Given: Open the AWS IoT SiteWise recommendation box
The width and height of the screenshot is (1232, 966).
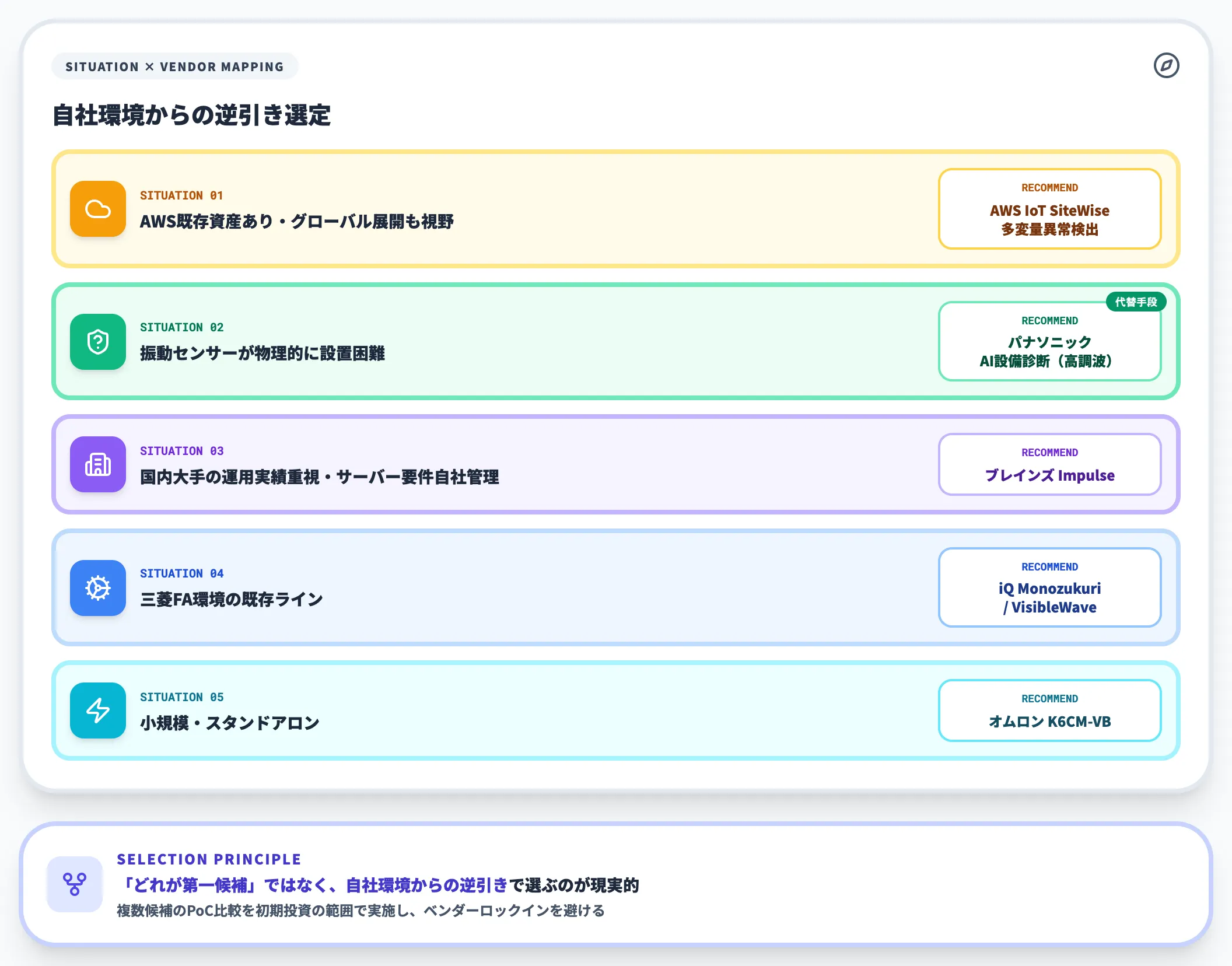Looking at the screenshot, I should [x=1049, y=209].
